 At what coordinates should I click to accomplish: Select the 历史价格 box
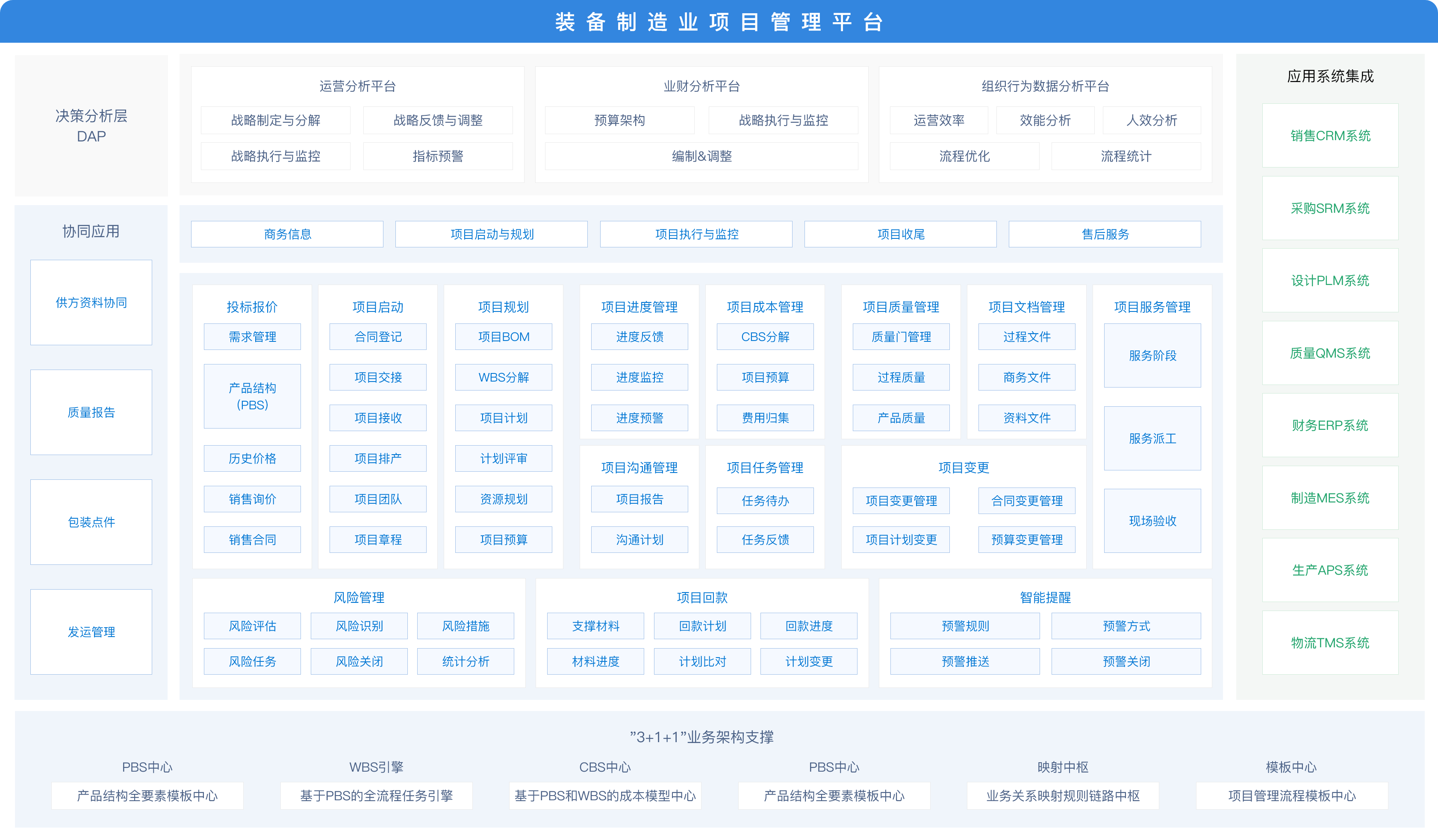252,458
